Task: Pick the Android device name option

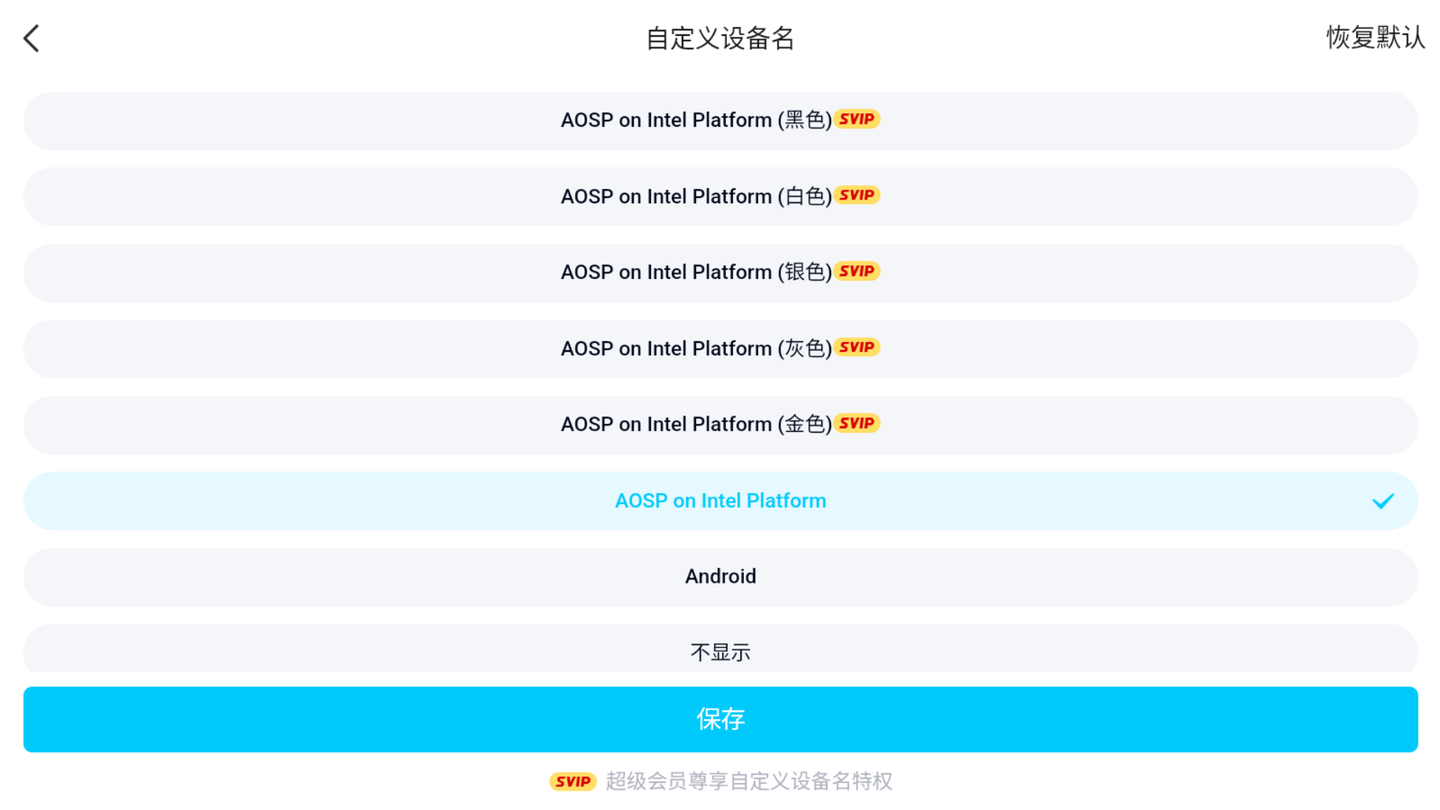Action: [720, 577]
